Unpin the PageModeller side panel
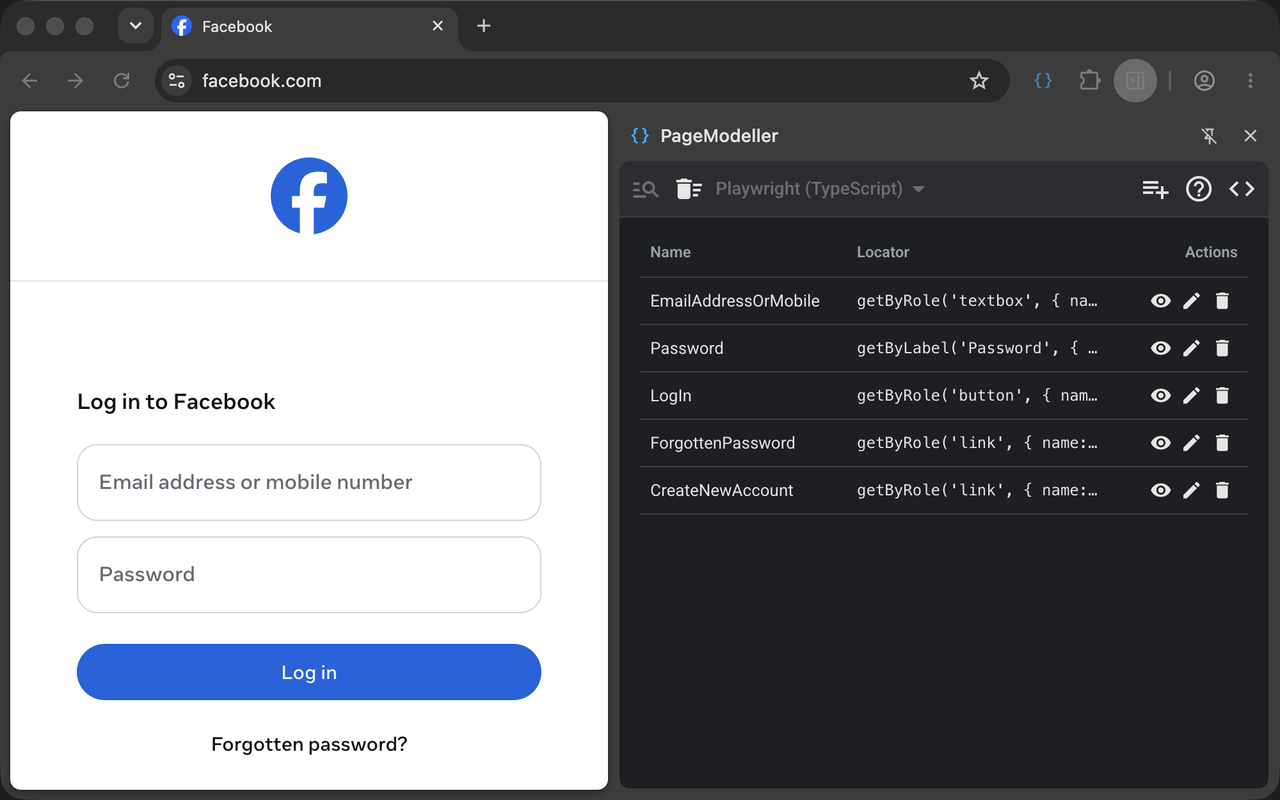Viewport: 1280px width, 800px height. point(1209,136)
